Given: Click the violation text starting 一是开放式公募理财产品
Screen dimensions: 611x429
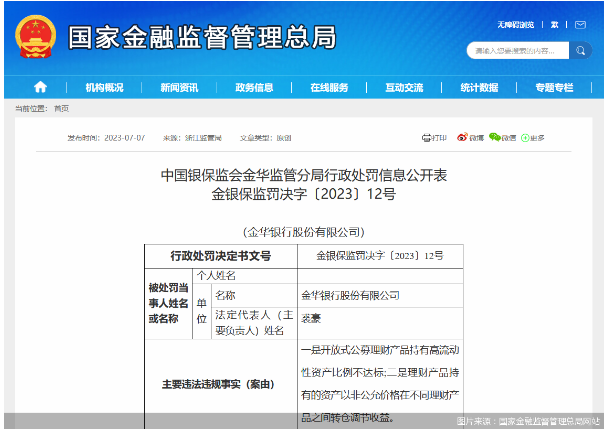Looking at the screenshot, I should pos(380,384).
